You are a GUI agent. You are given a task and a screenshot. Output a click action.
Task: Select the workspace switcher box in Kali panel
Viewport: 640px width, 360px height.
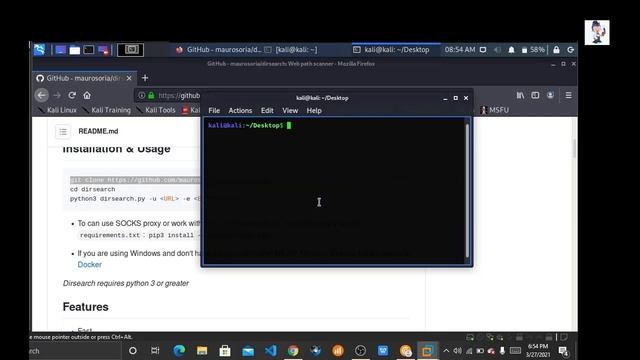(131, 50)
